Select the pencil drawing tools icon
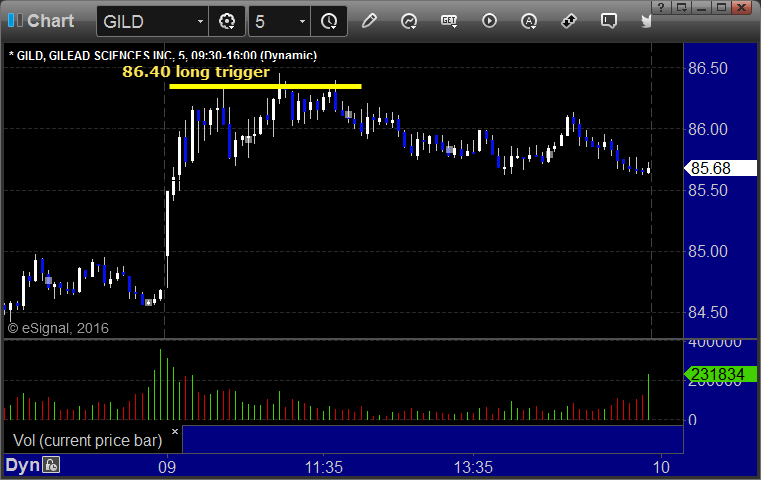Viewport: 761px width, 480px height. coord(369,21)
